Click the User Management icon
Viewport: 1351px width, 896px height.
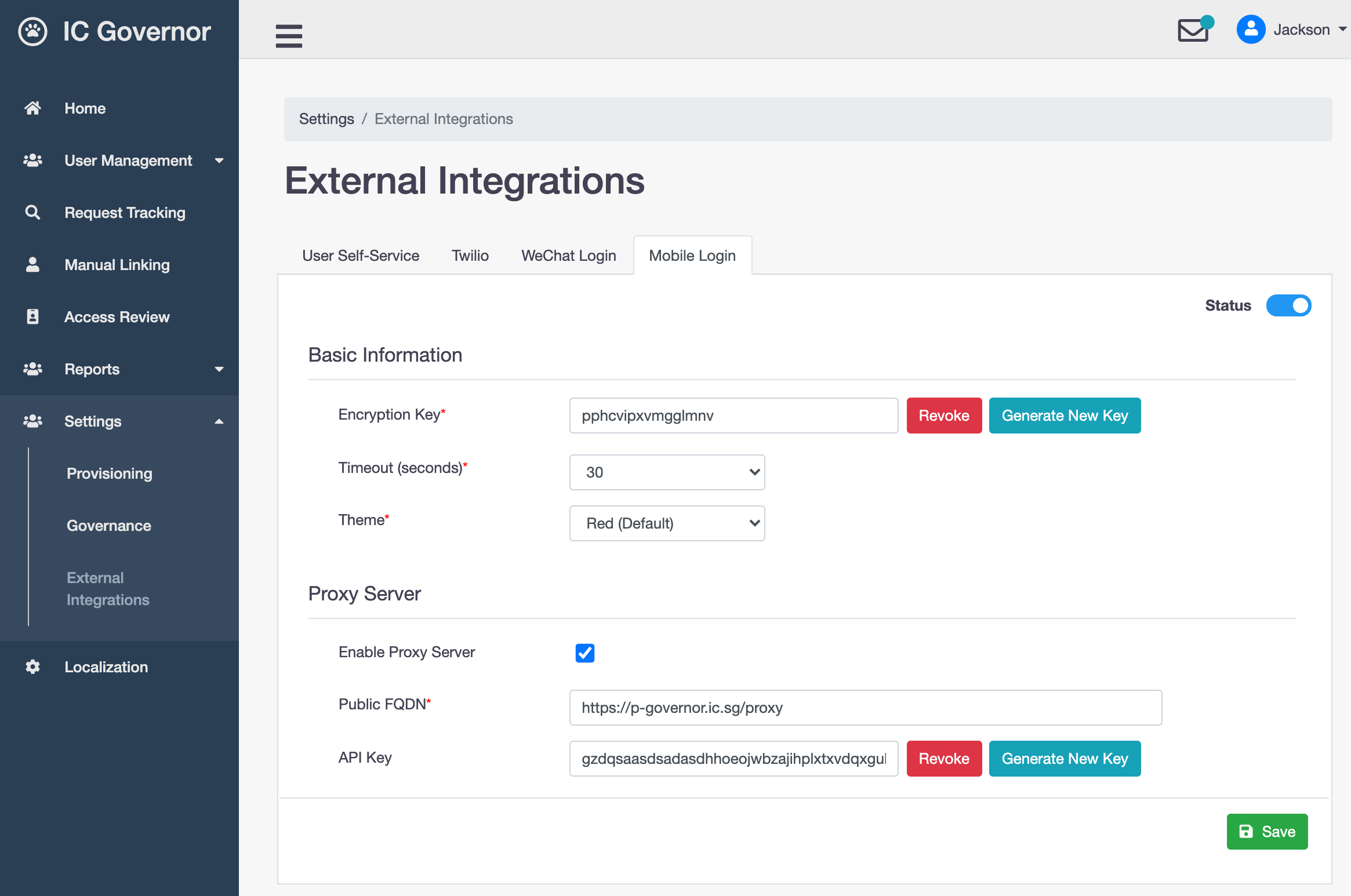tap(33, 160)
